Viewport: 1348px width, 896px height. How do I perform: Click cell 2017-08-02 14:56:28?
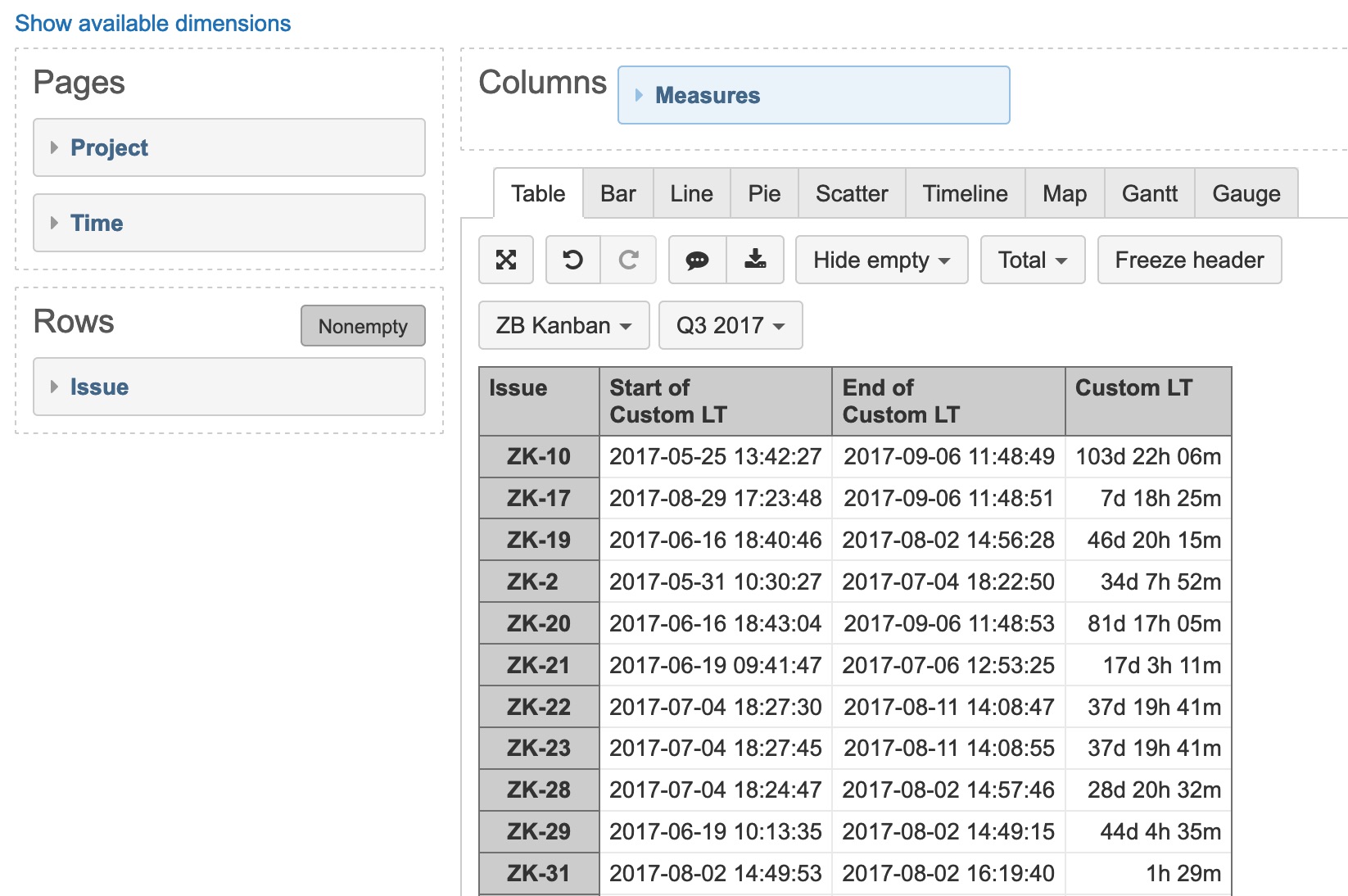(x=948, y=540)
